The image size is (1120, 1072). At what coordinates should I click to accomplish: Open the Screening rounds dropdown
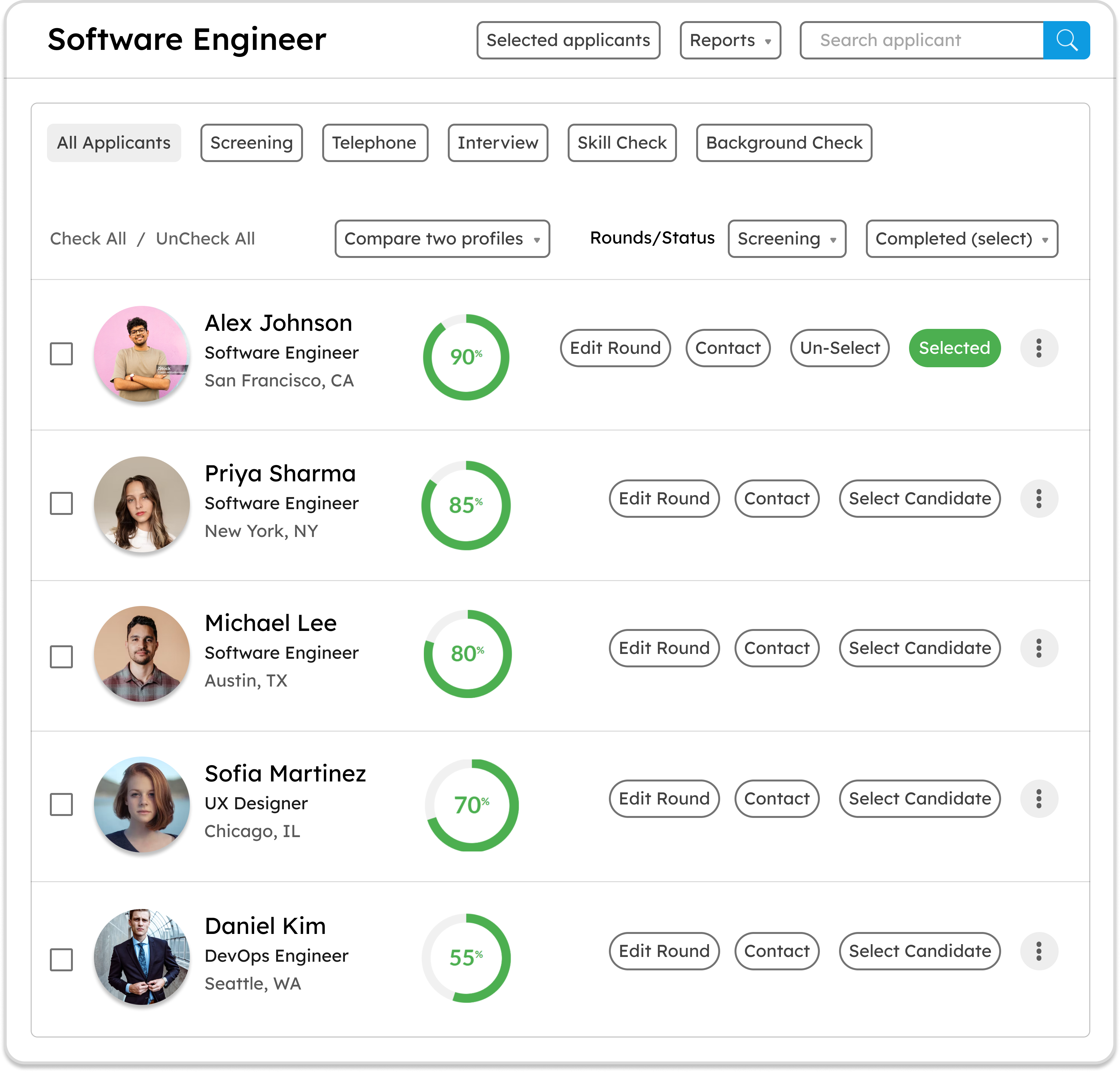coord(786,239)
